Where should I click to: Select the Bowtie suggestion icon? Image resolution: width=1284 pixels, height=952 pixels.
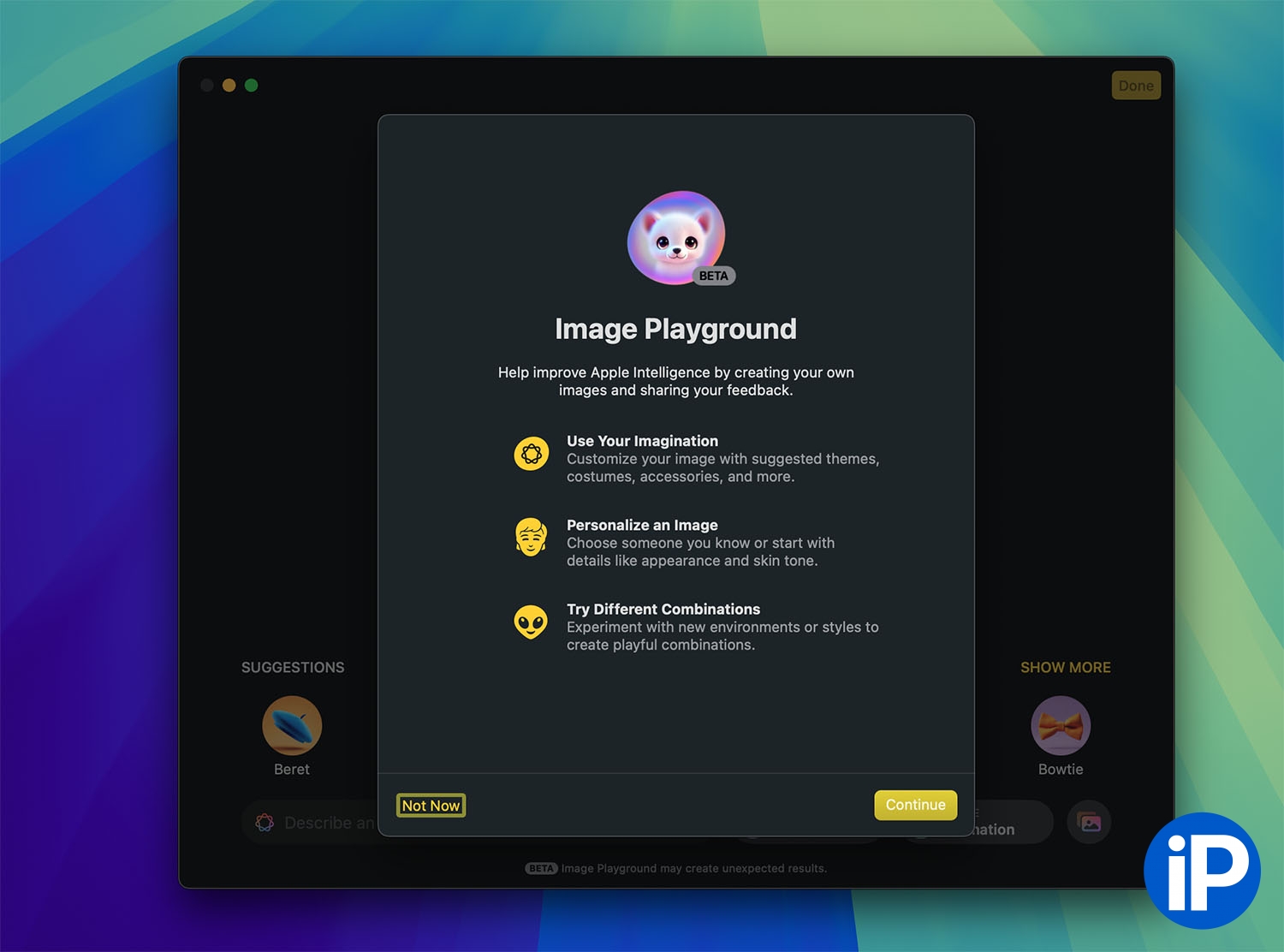(x=1061, y=725)
